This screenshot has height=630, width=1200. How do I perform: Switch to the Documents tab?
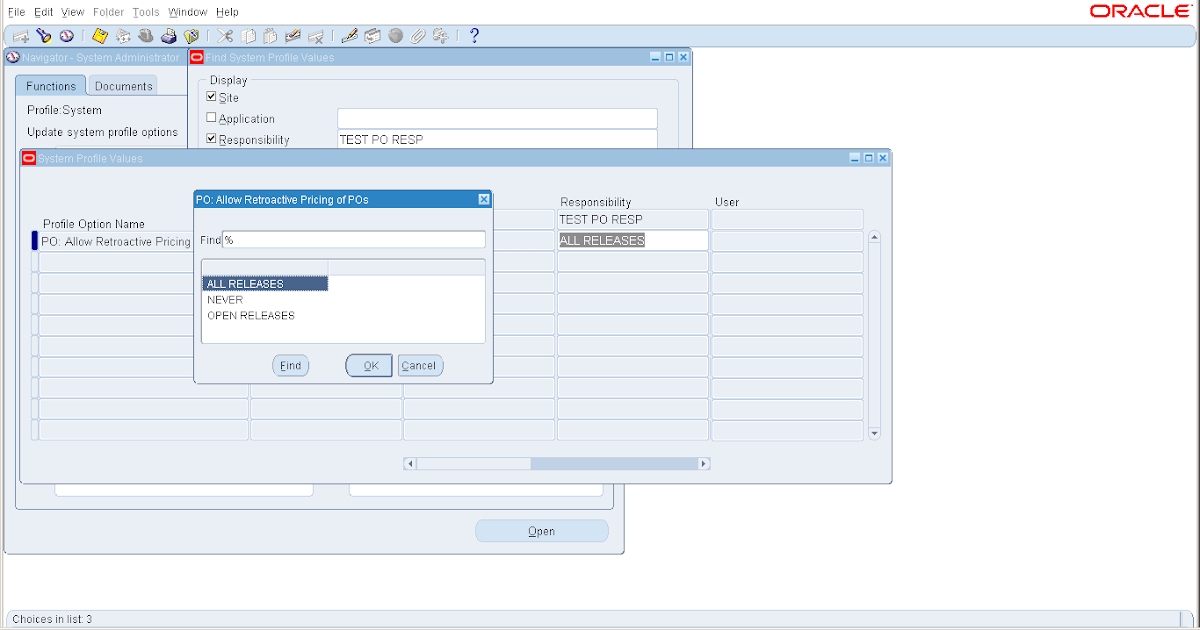(x=121, y=85)
